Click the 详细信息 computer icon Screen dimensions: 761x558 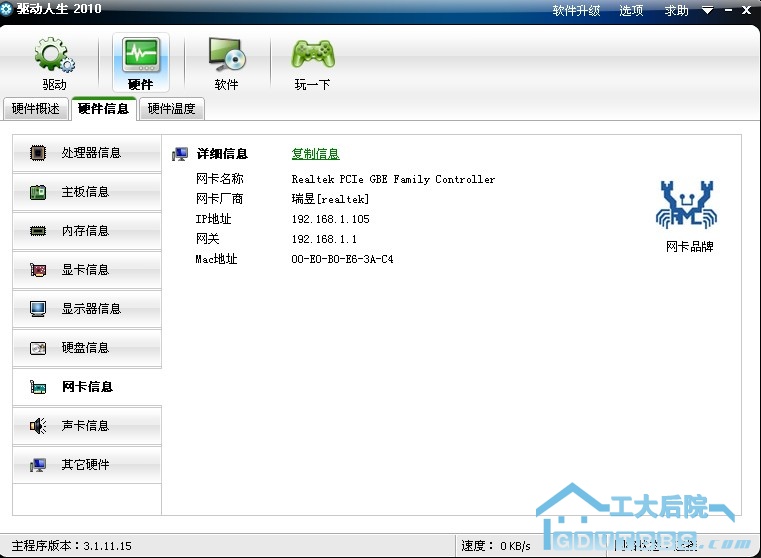click(180, 154)
